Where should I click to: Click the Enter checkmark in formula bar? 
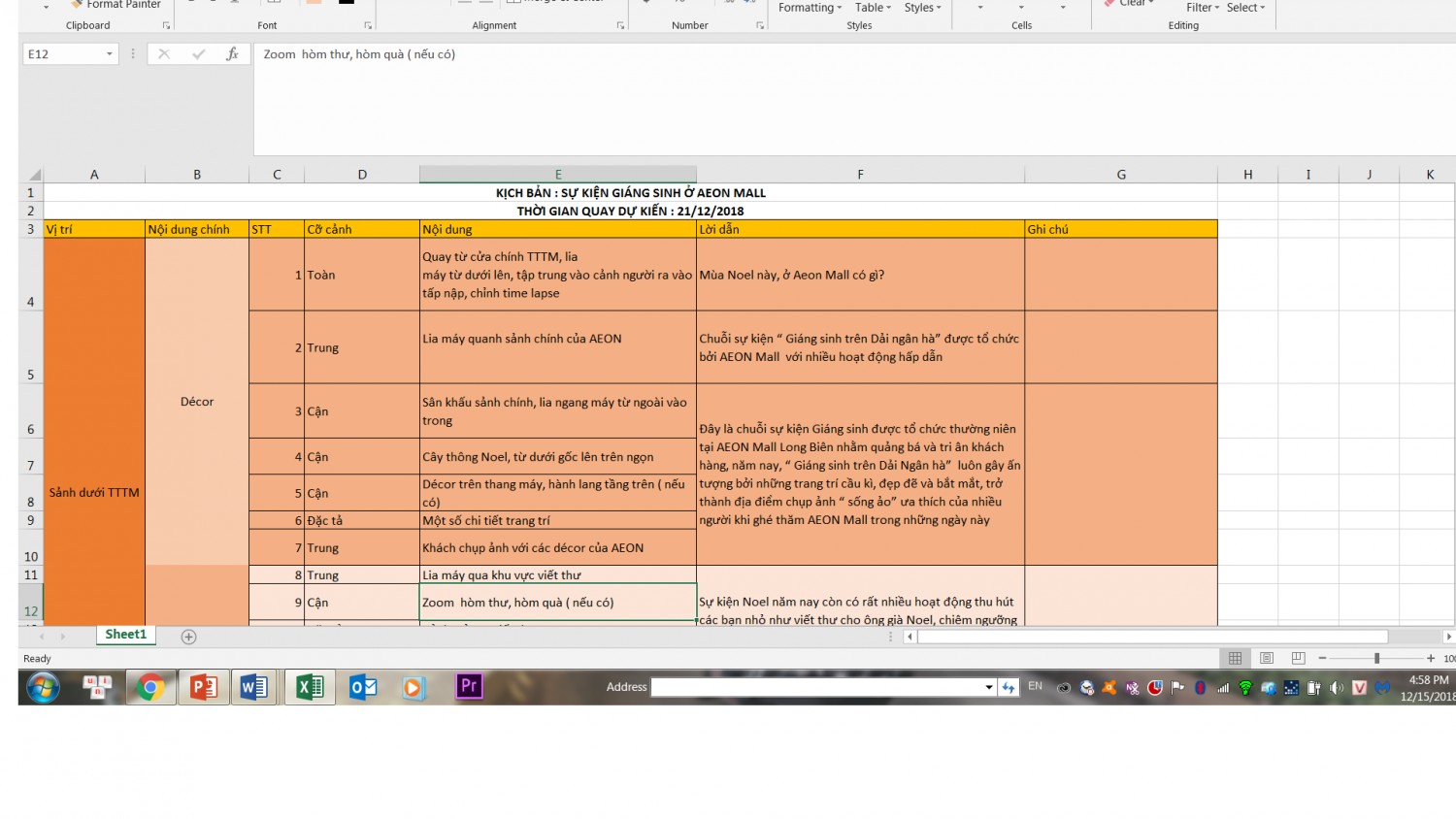click(198, 54)
